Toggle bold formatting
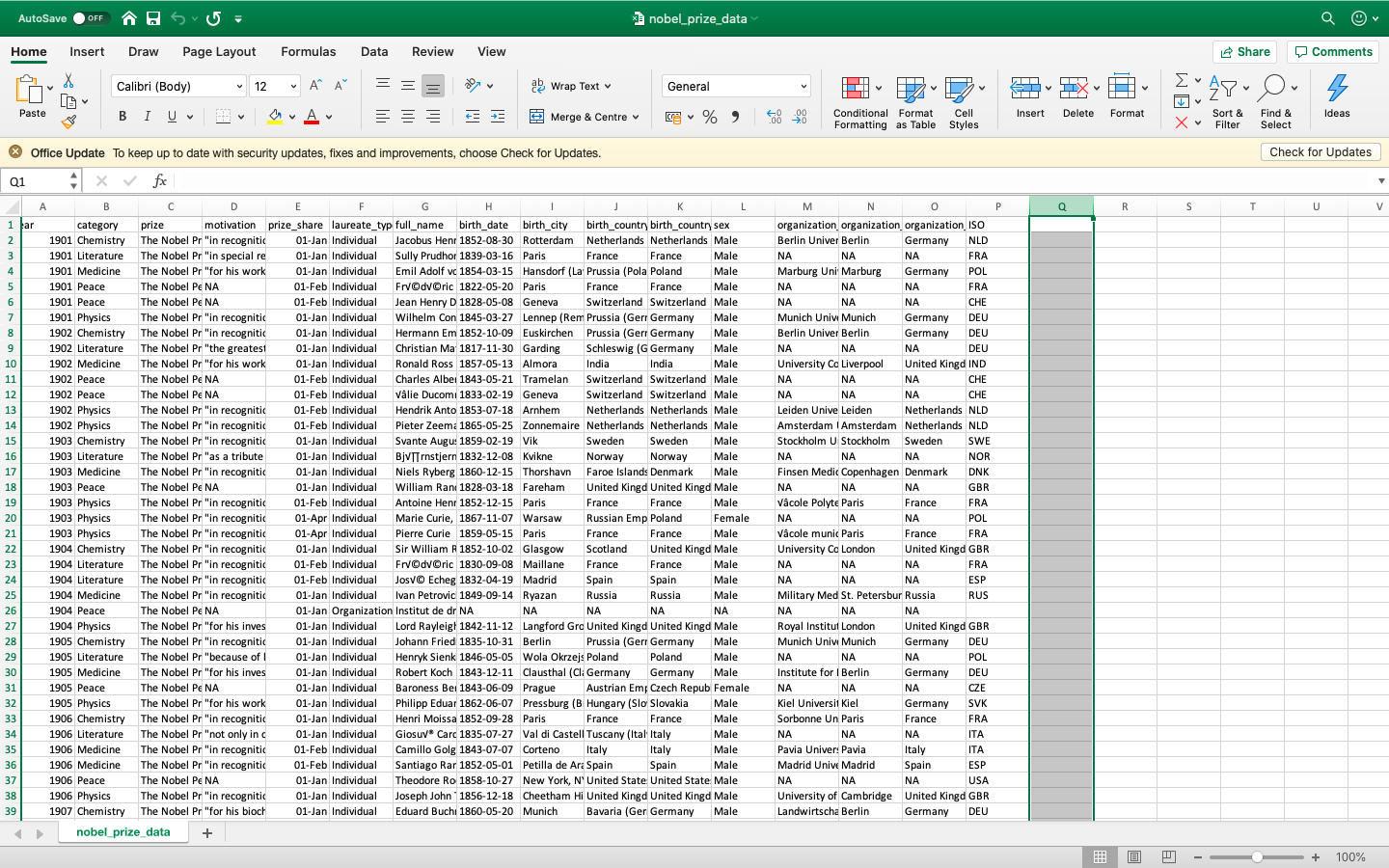The width and height of the screenshot is (1389, 868). (x=122, y=116)
